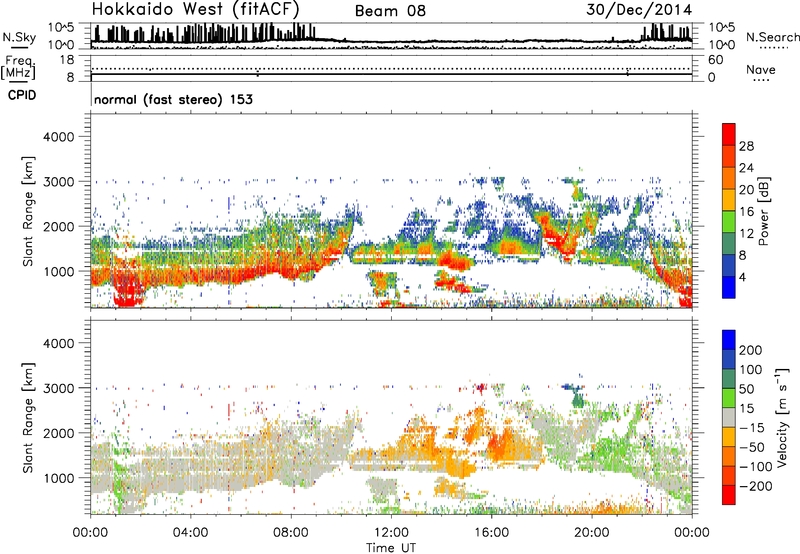Click Power colorbar segment between 20 and 24
Image resolution: width=800 pixels, height=554 pixels.
pos(729,178)
